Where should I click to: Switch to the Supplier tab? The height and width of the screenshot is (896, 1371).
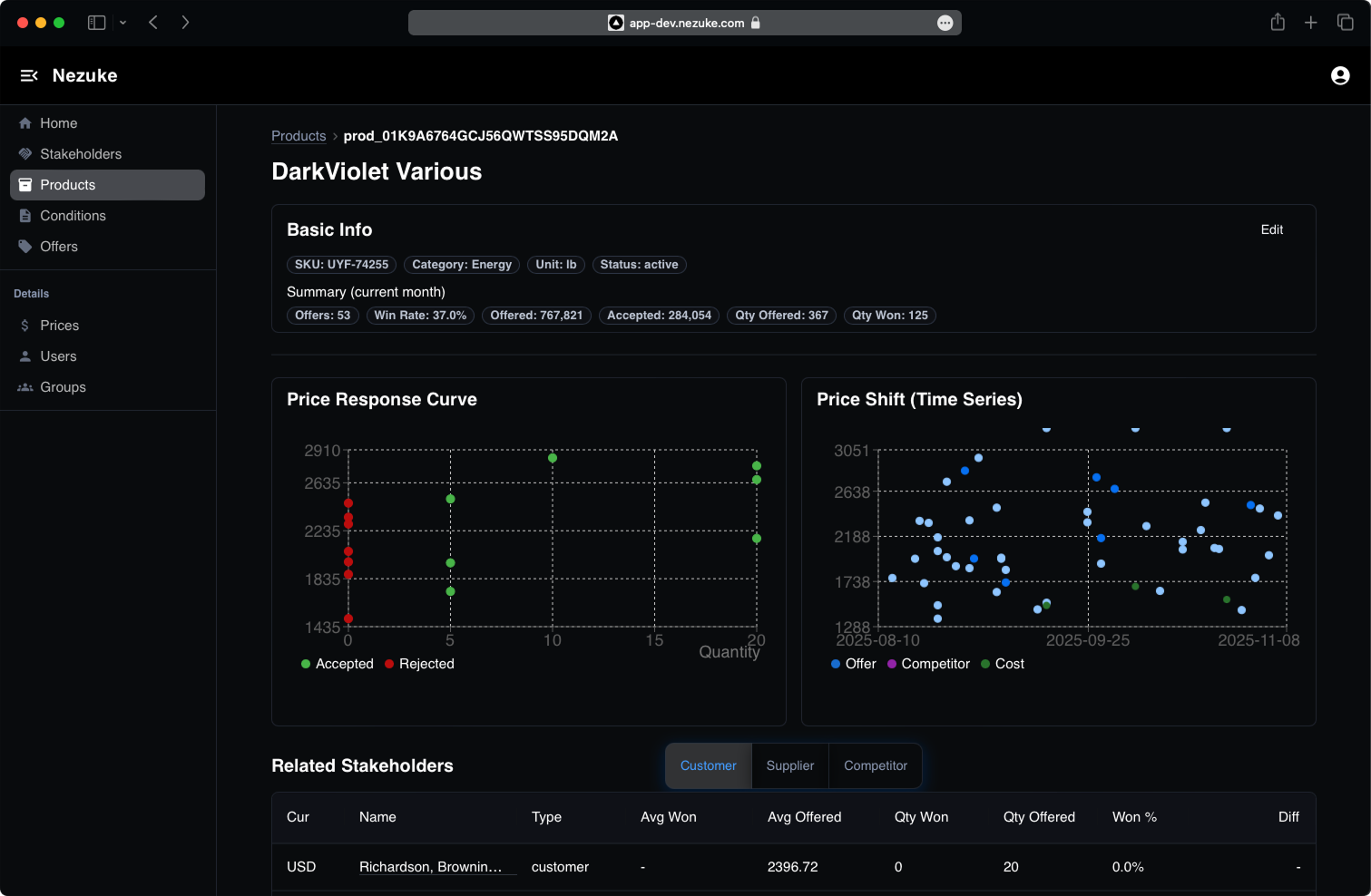[x=789, y=765]
